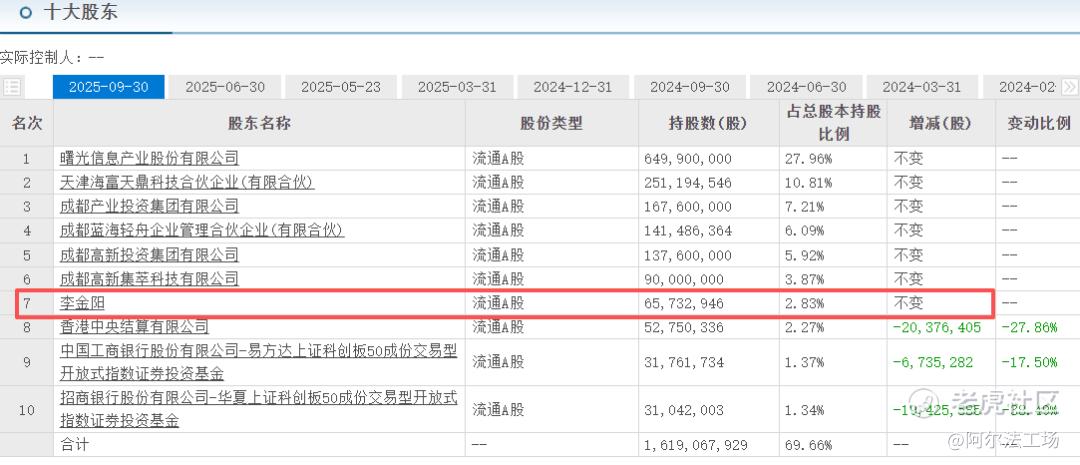Select the 2025-03-31 tab

tap(457, 87)
